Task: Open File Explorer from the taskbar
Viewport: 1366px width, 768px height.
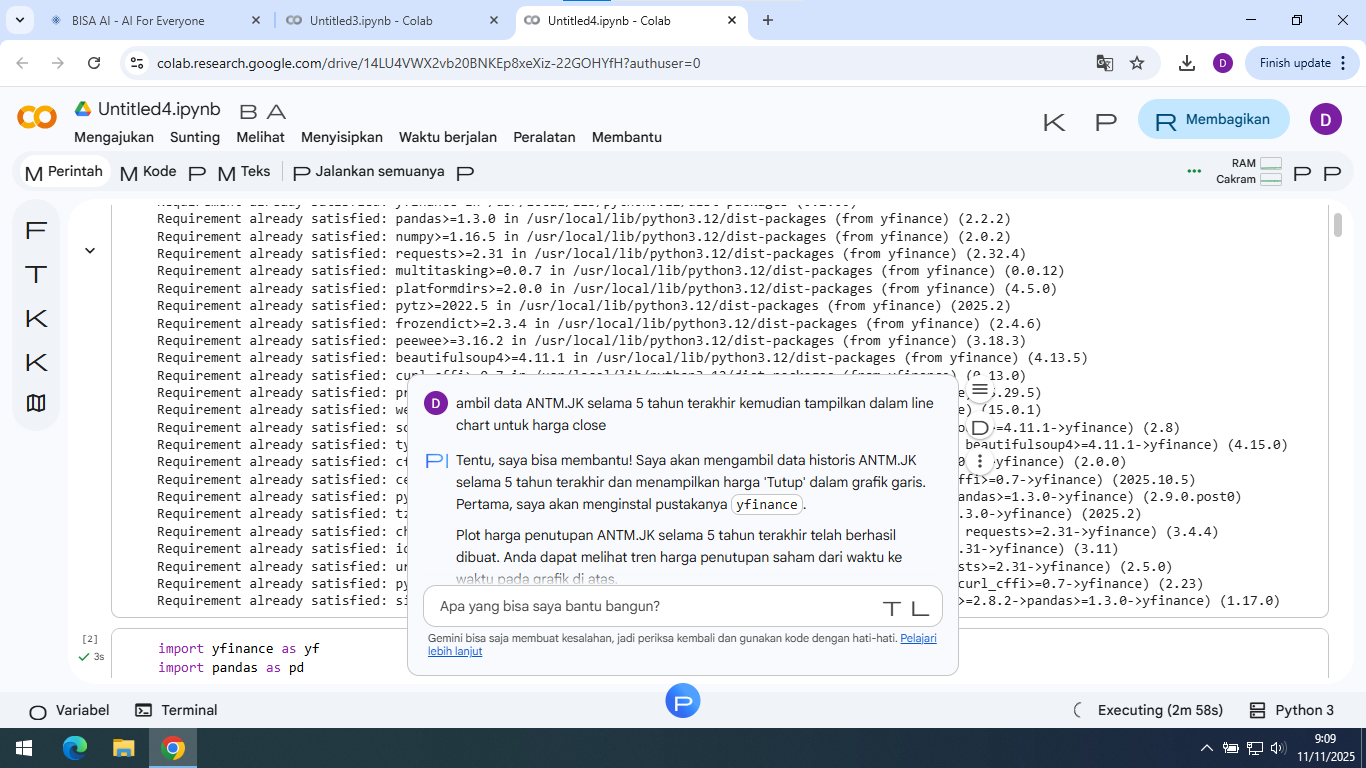Action: (x=123, y=748)
